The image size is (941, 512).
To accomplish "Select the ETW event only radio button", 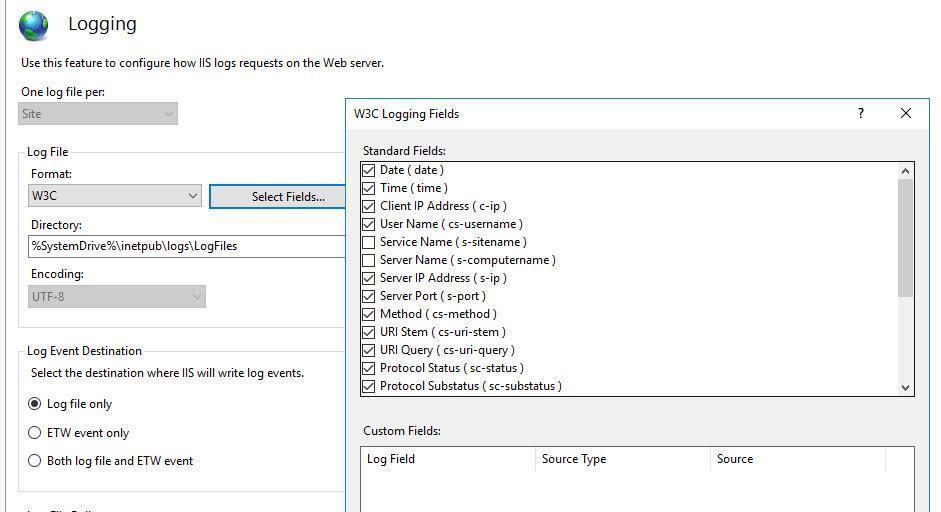I will pyautogui.click(x=35, y=433).
